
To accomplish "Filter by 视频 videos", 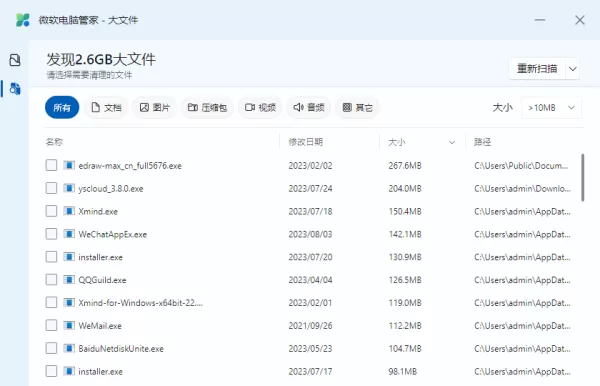I will (260, 107).
